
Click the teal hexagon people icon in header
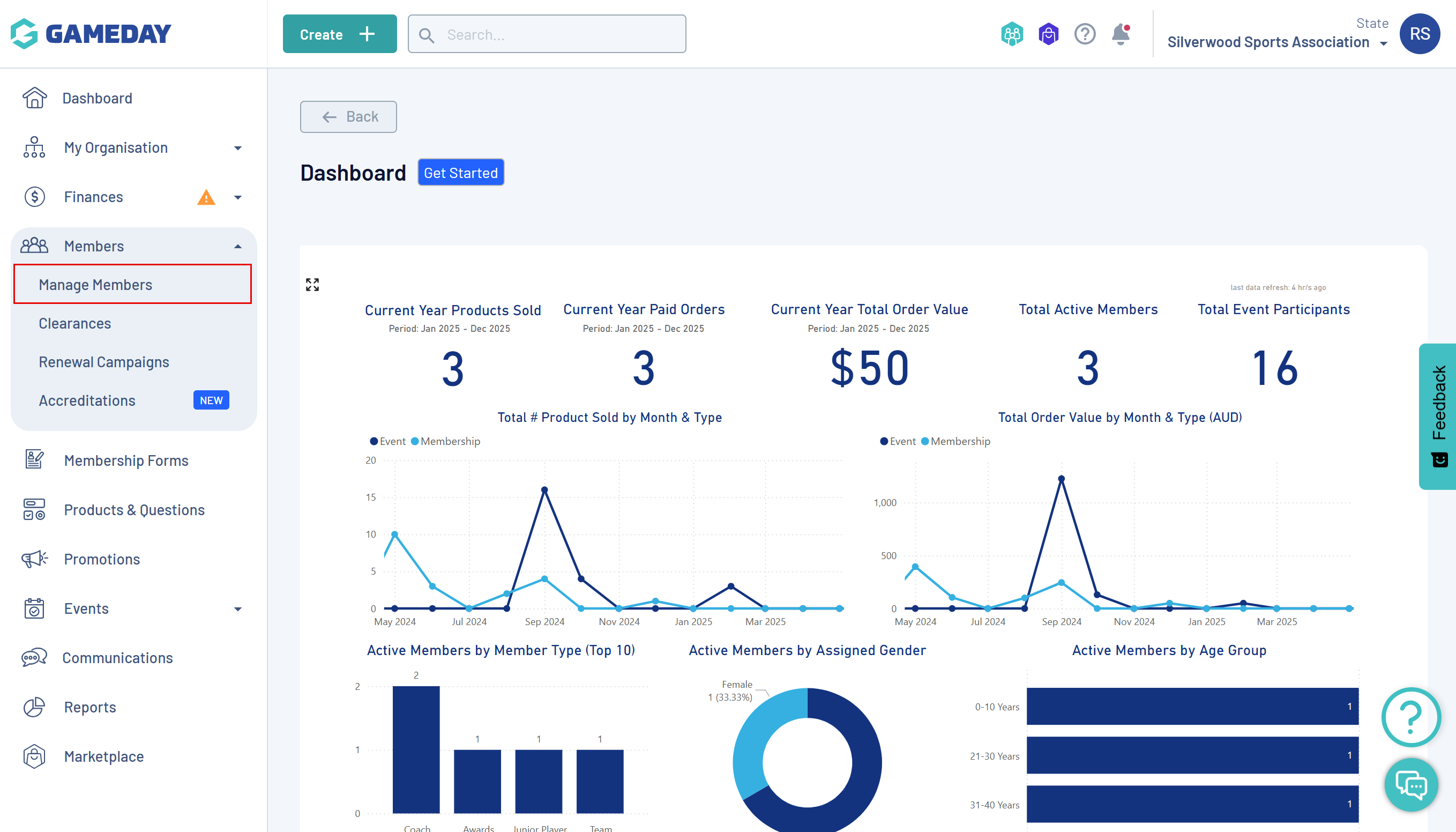(x=1012, y=34)
